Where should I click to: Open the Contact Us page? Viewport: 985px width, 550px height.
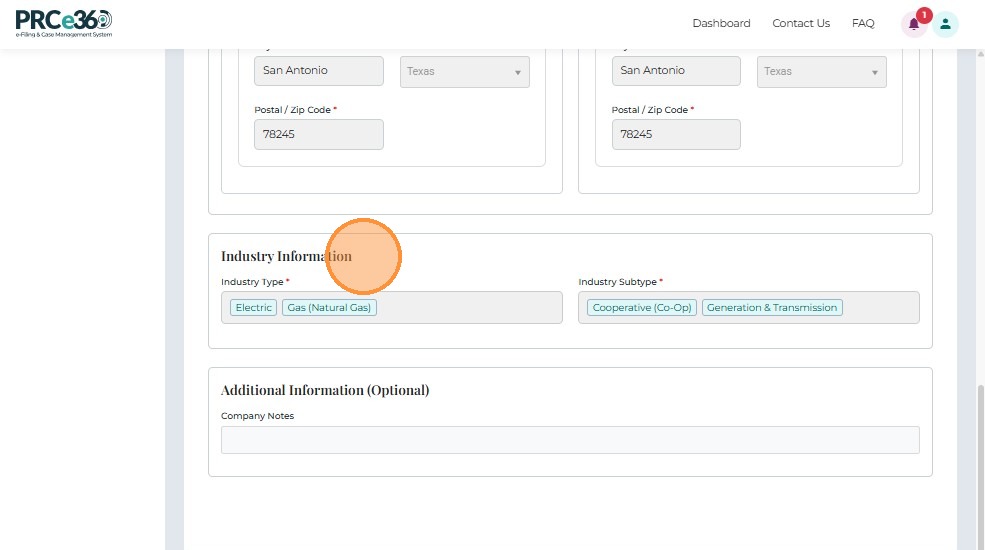coord(801,23)
